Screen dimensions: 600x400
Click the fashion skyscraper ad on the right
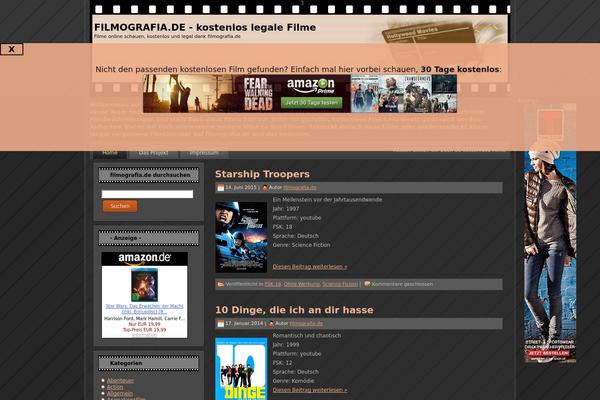click(x=550, y=233)
